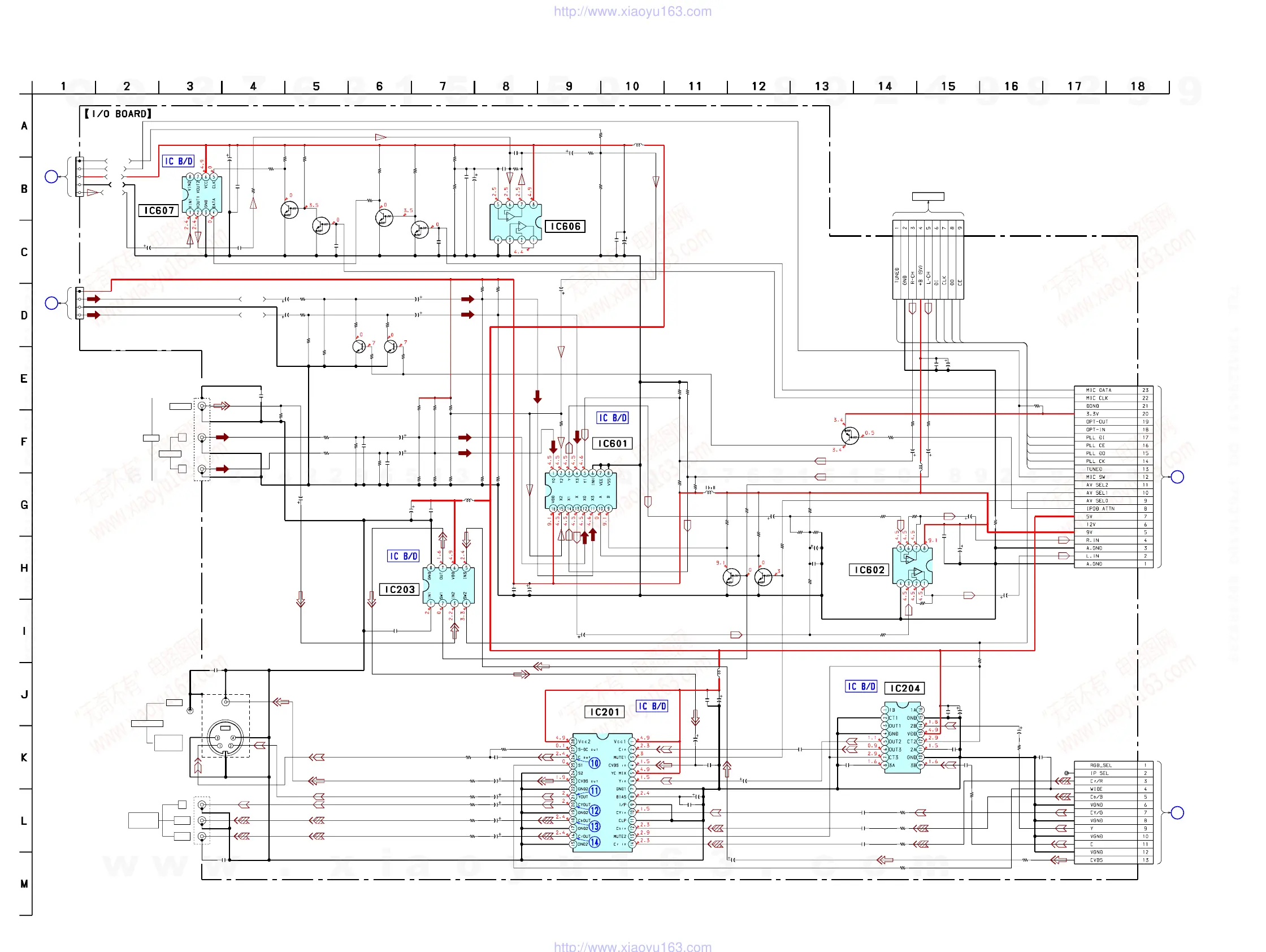This screenshot has height=952, width=1266.
Task: Click the IC B/D tag beside IC204
Action: [861, 686]
